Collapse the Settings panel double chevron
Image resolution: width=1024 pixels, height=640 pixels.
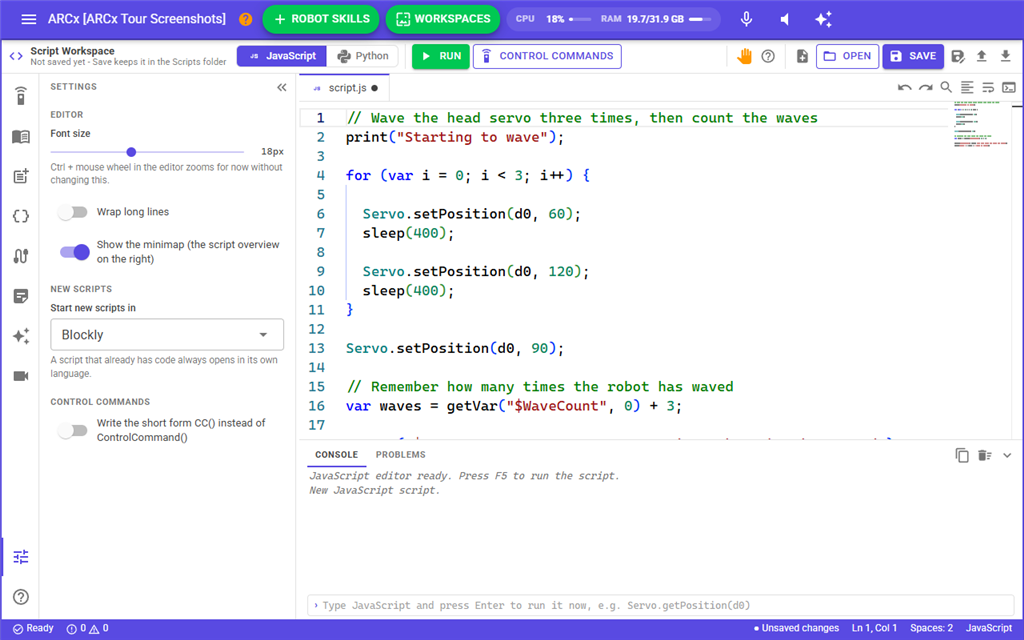281,88
